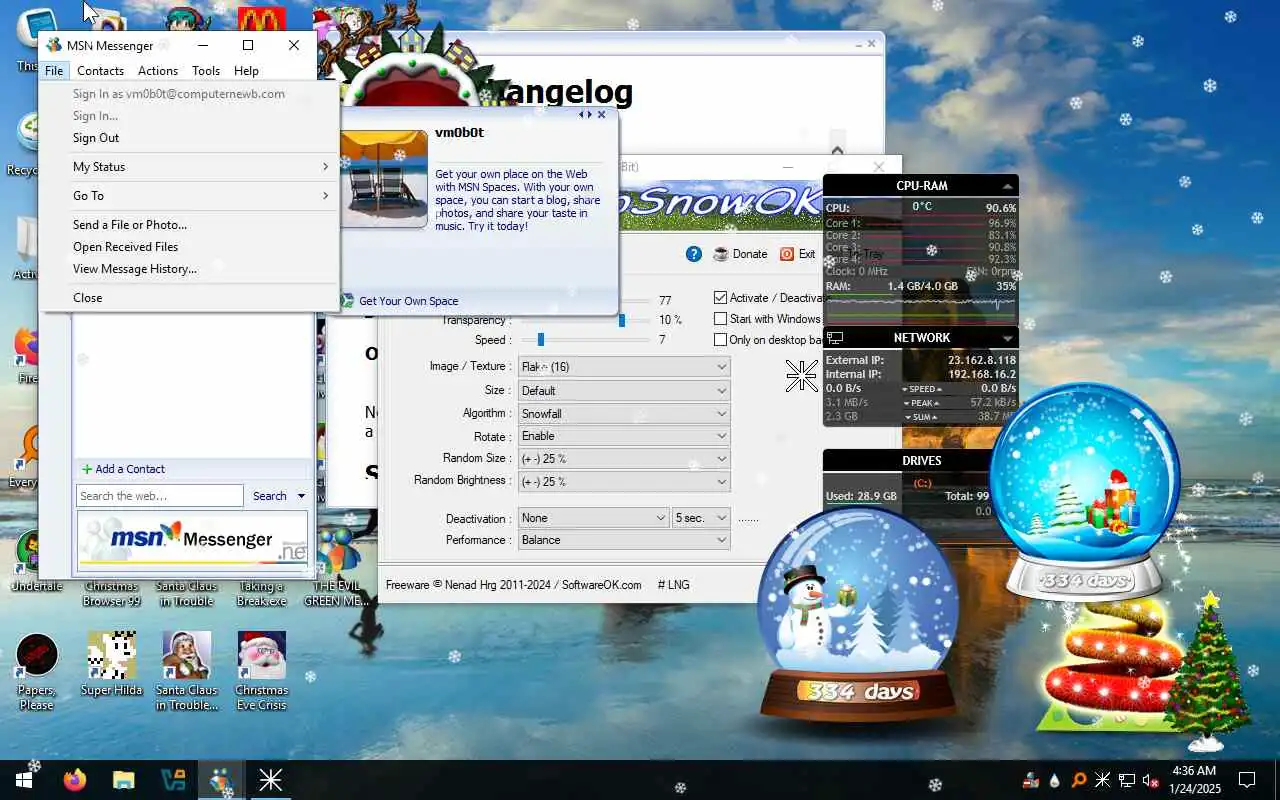This screenshot has height=800, width=1280.
Task: Open File Explorer from the taskbar
Action: (x=123, y=779)
